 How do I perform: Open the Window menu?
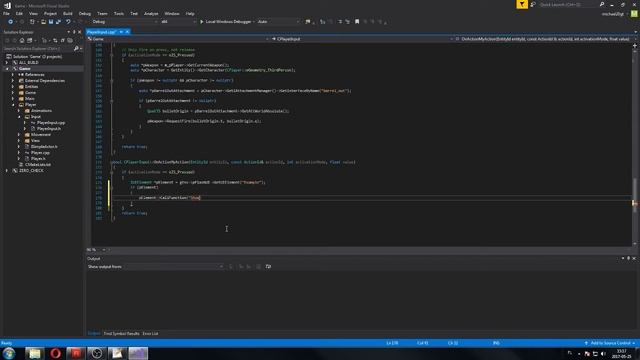click(x=172, y=13)
